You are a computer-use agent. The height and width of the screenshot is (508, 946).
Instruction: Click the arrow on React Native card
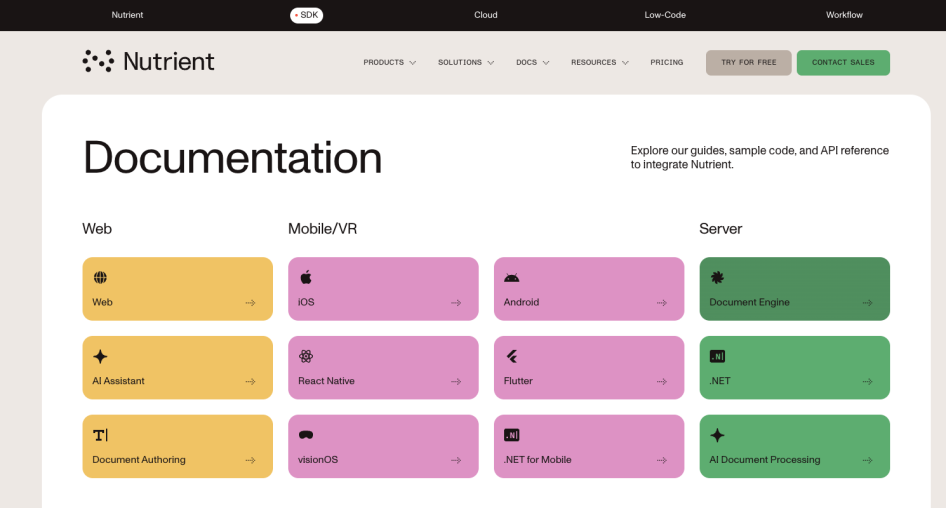coord(456,381)
